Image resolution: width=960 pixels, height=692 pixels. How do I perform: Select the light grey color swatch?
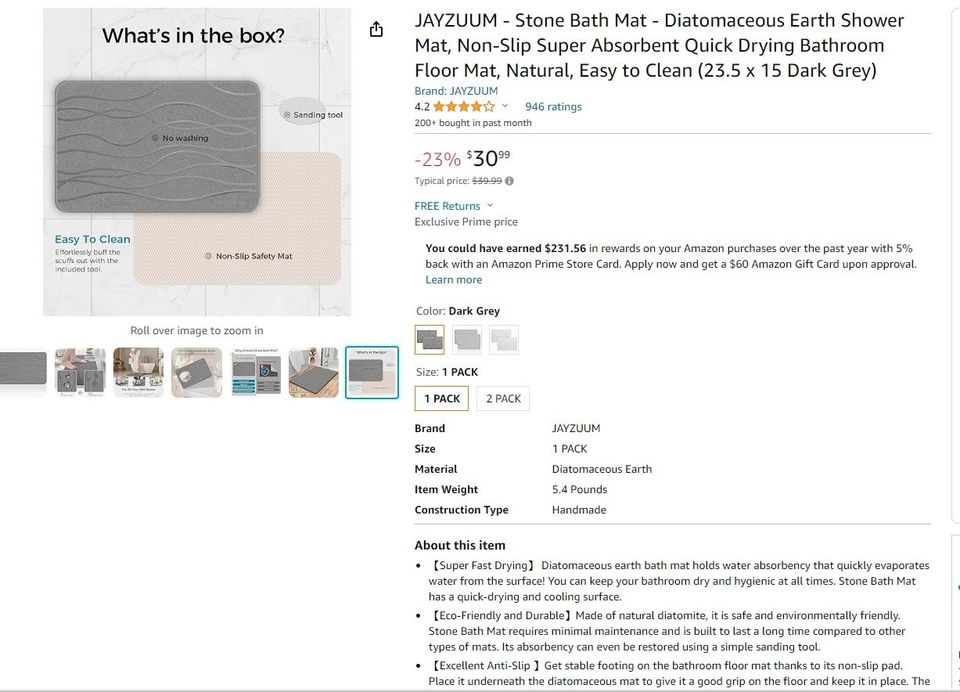click(x=466, y=339)
